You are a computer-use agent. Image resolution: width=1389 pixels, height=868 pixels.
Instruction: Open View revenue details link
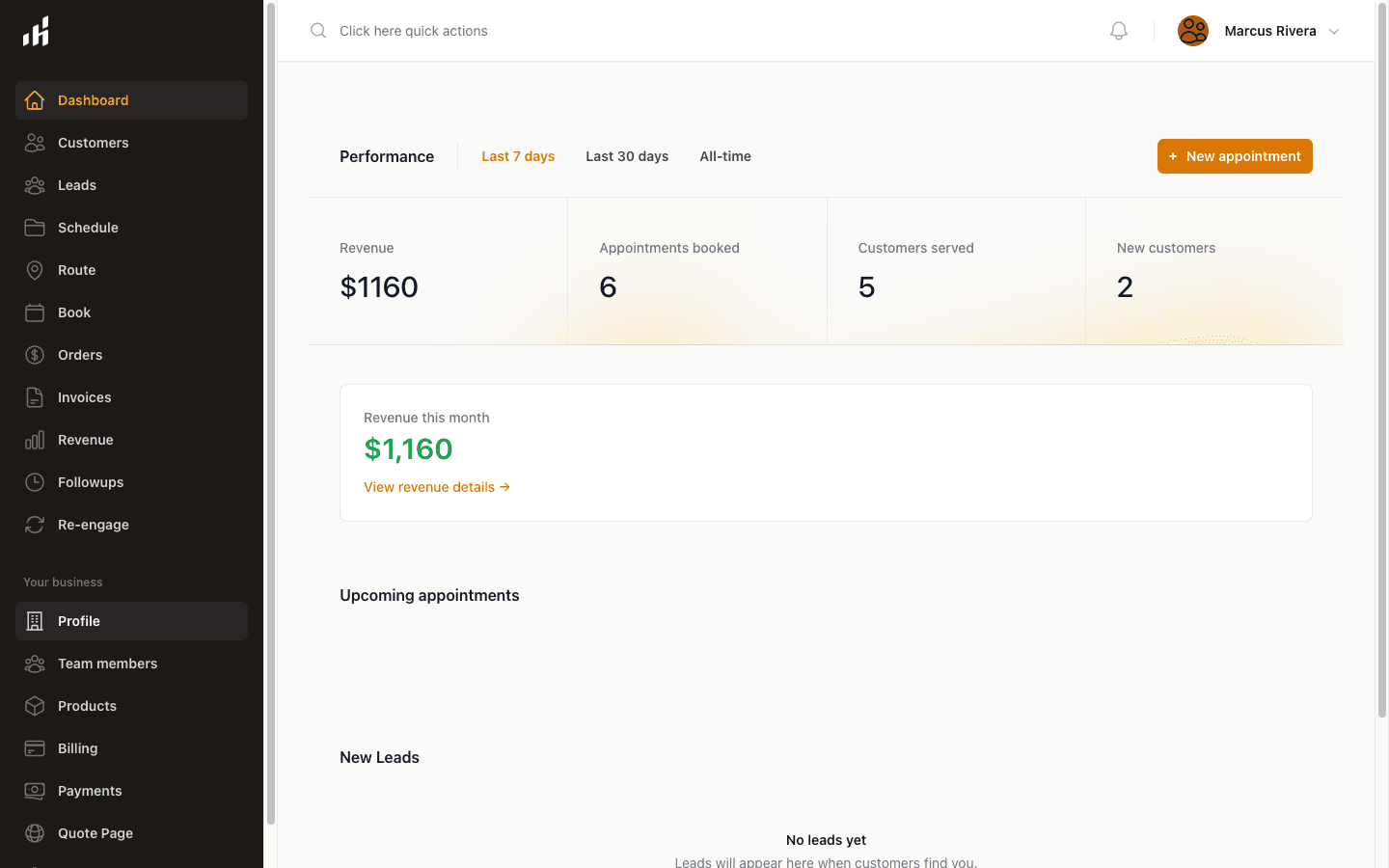tap(436, 487)
